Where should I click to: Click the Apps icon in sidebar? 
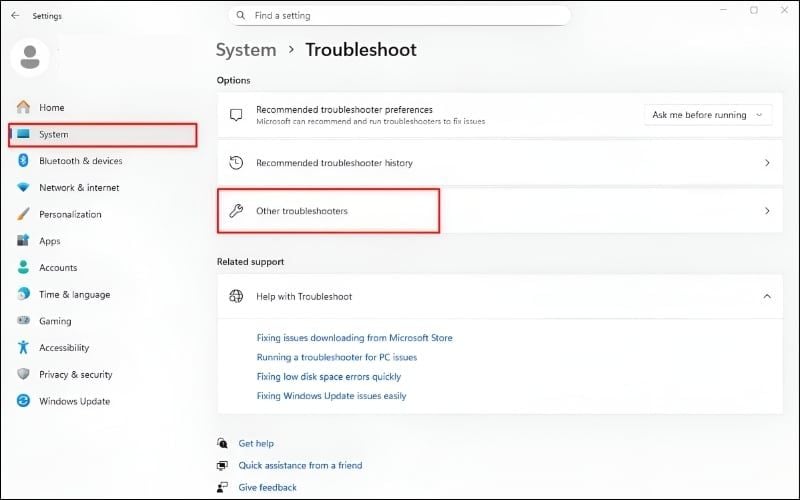pos(23,241)
